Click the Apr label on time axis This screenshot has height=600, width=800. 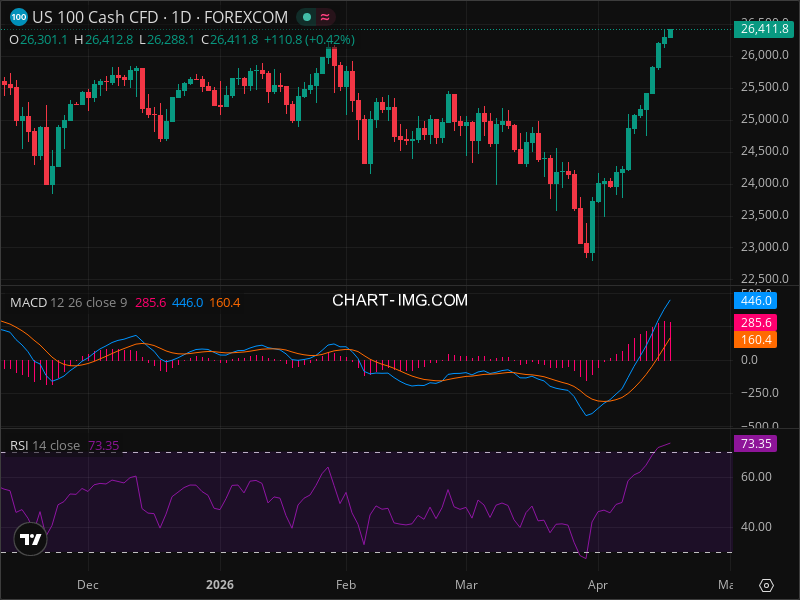[x=598, y=585]
